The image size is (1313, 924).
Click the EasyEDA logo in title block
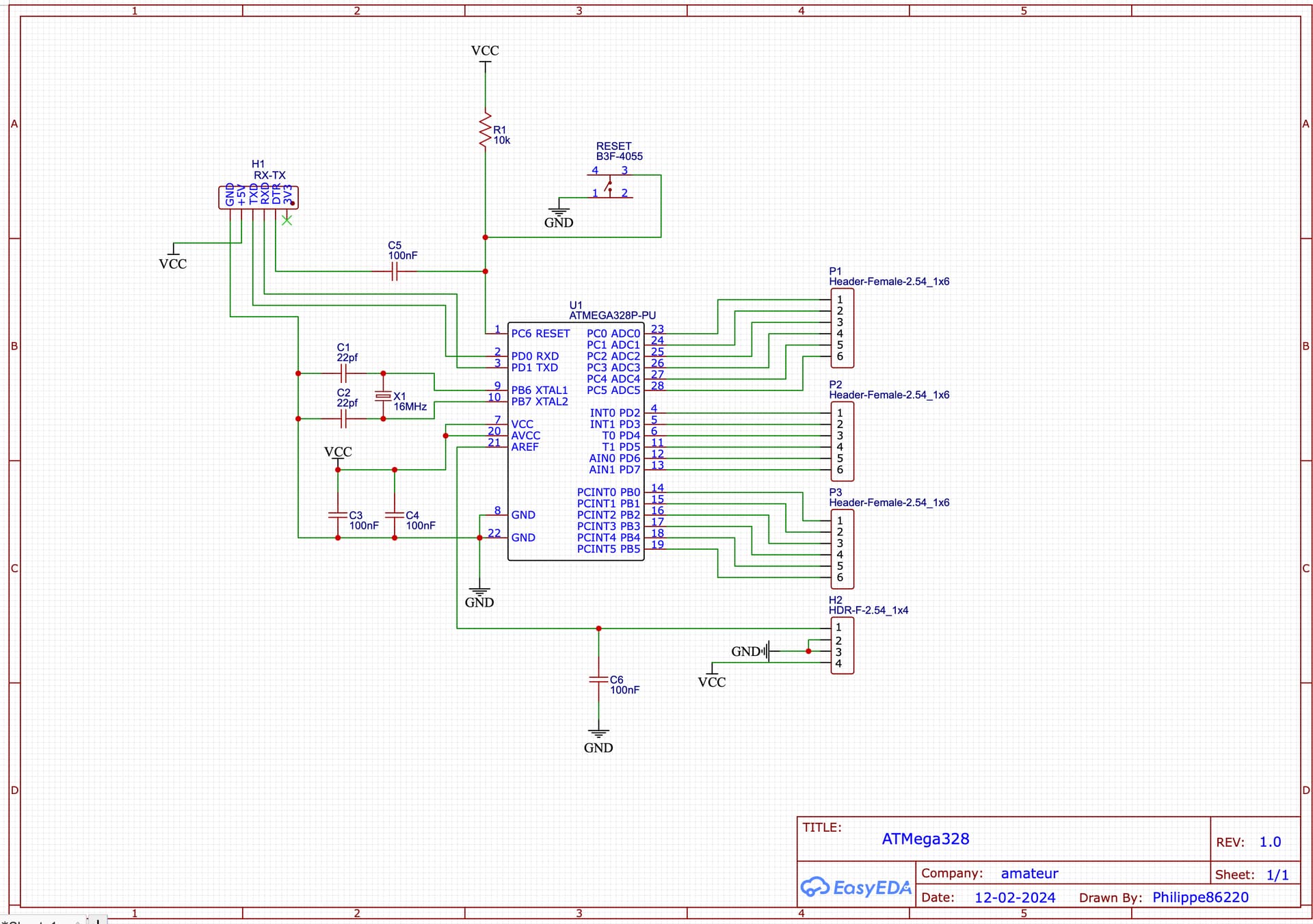pos(856,887)
